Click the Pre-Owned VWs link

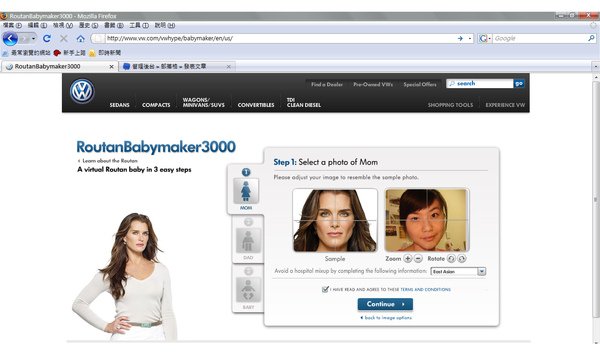(x=373, y=84)
